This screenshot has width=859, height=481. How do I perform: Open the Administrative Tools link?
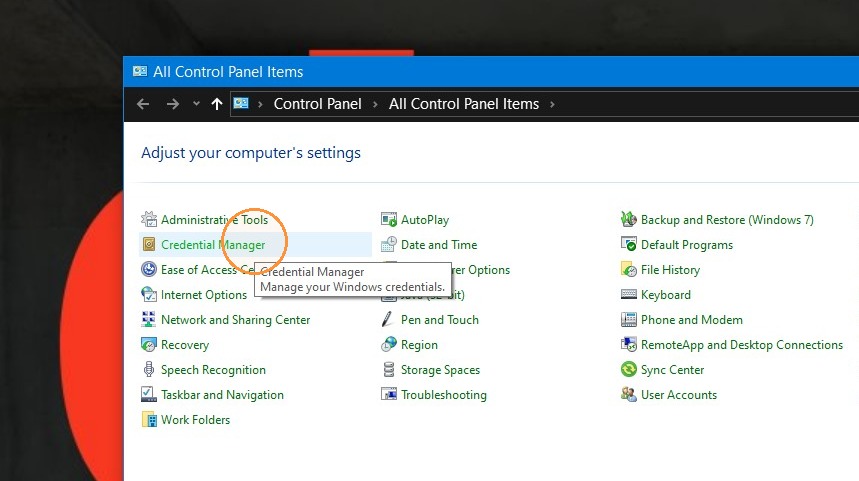214,220
